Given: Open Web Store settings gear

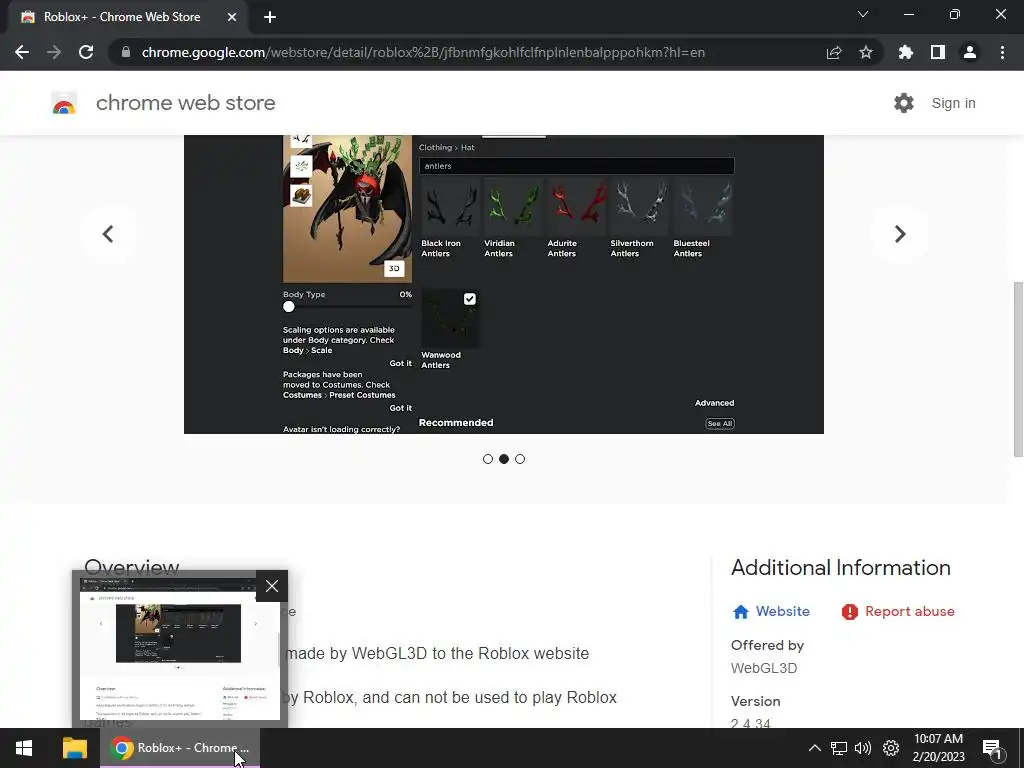Looking at the screenshot, I should [x=904, y=103].
